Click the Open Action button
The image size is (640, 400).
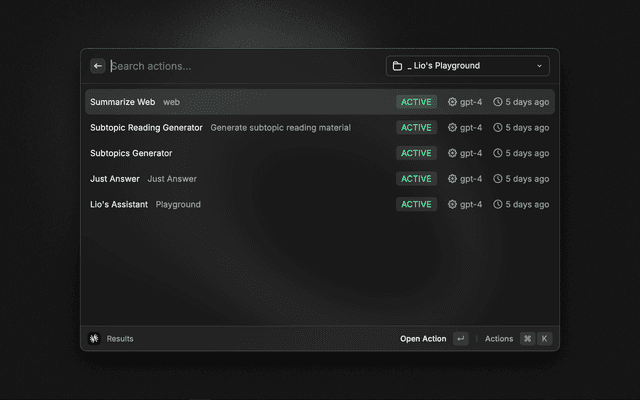pyautogui.click(x=423, y=339)
